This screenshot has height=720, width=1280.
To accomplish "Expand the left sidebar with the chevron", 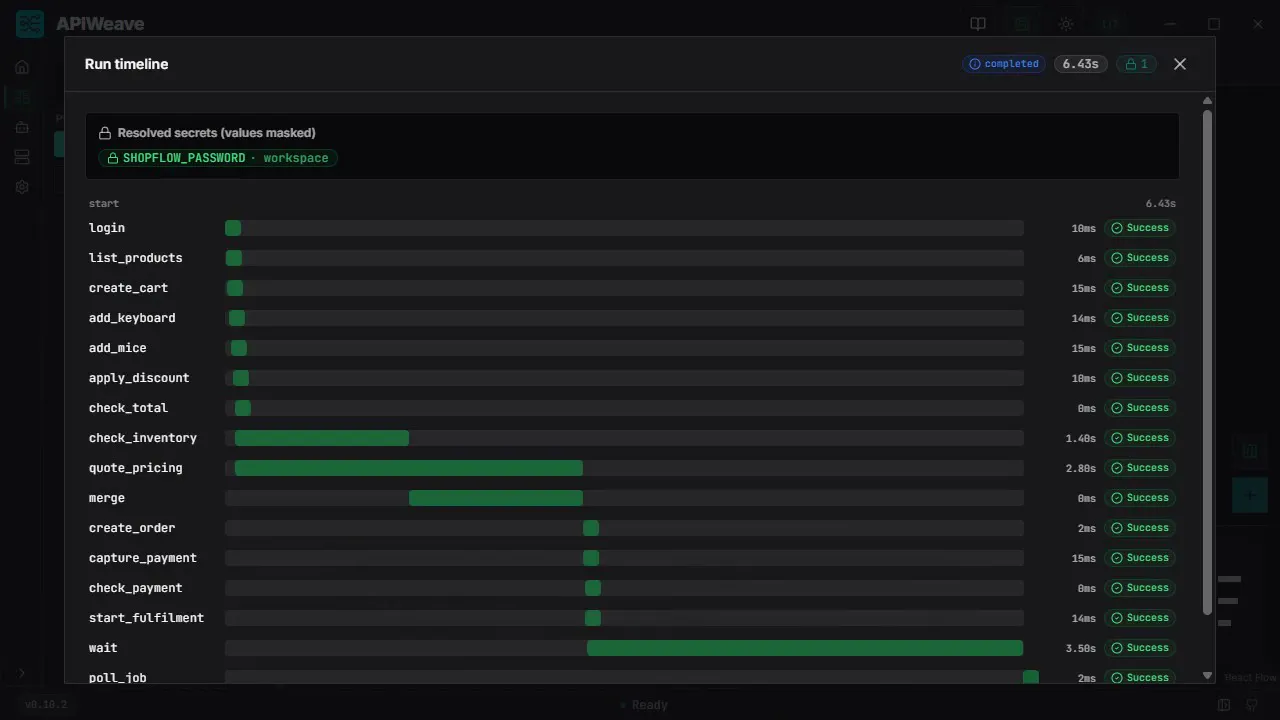I will [21, 673].
